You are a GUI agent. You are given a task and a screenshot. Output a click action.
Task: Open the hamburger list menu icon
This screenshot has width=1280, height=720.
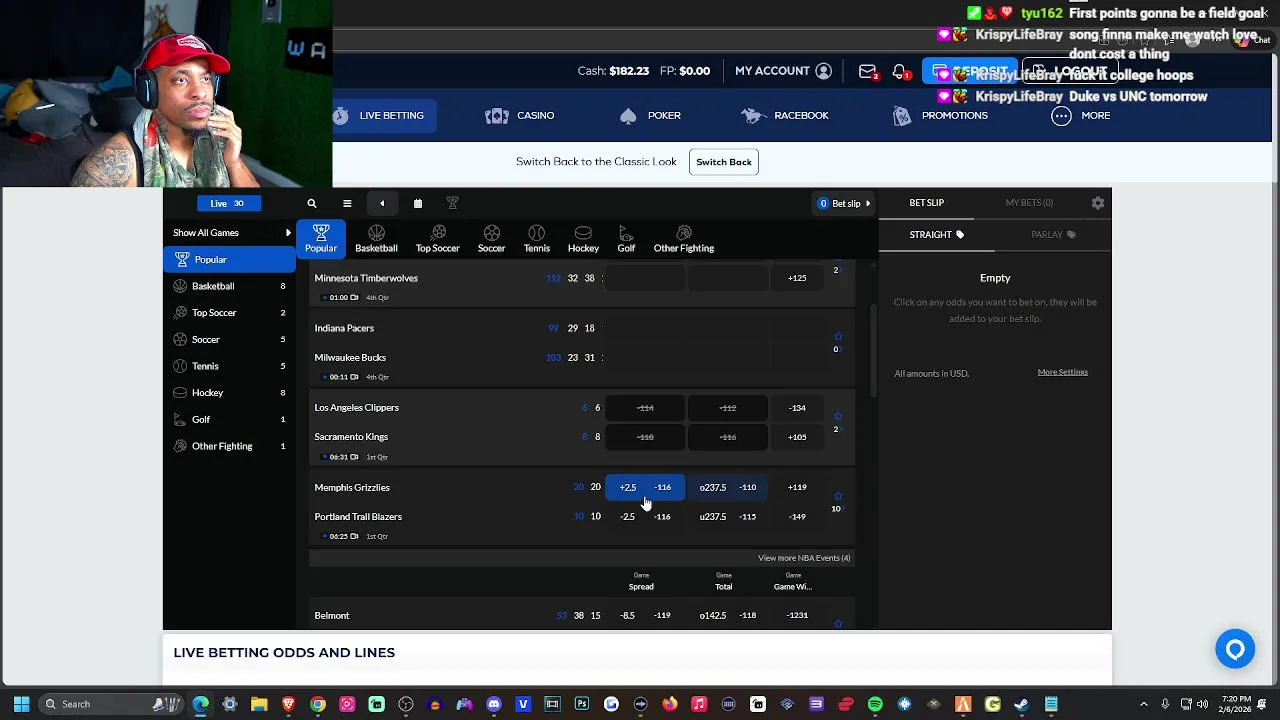pyautogui.click(x=347, y=204)
